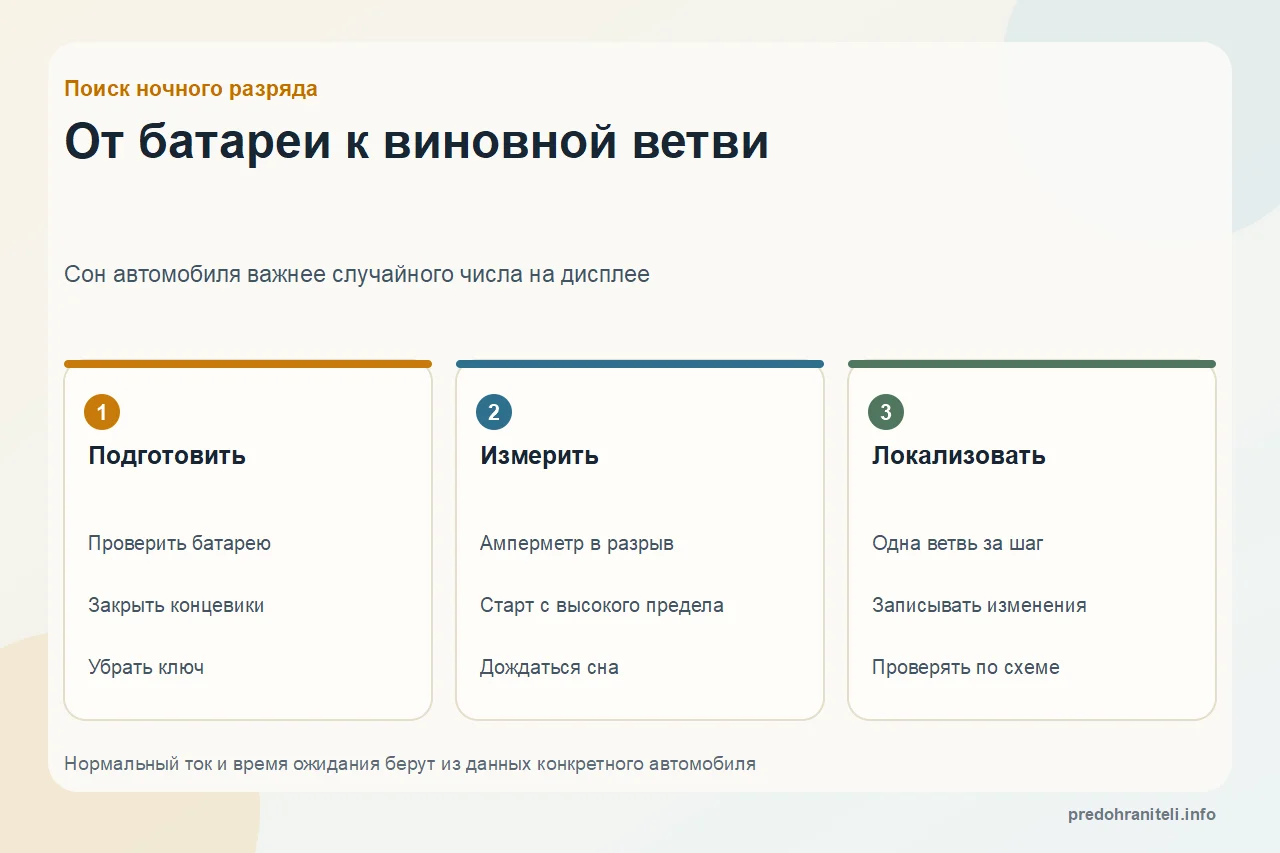Open the predohraniteli.info link

pos(1142,814)
